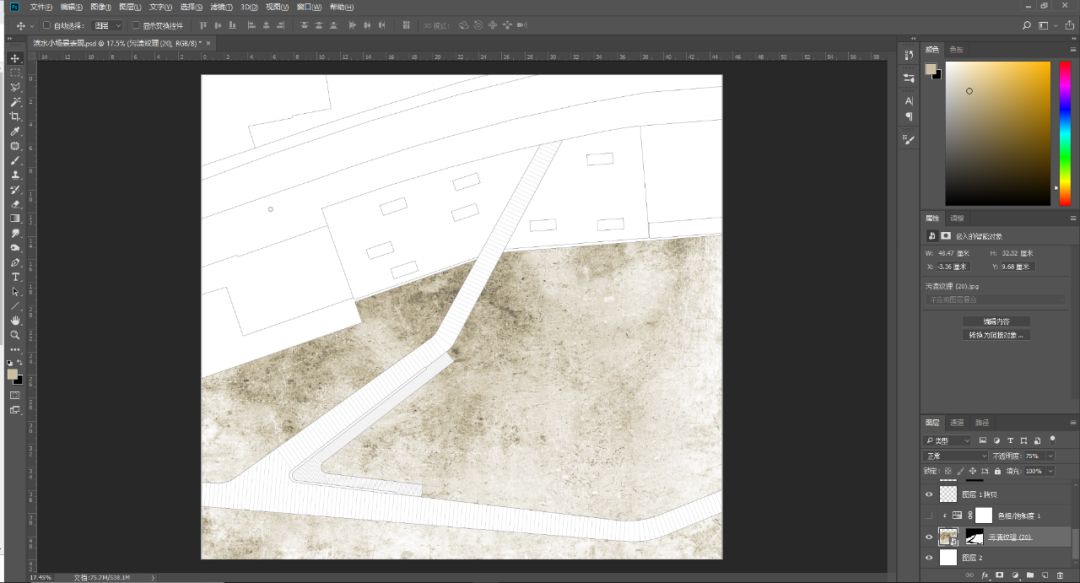Hide the 图层 2 layer
1080x583 pixels.
tap(928, 558)
